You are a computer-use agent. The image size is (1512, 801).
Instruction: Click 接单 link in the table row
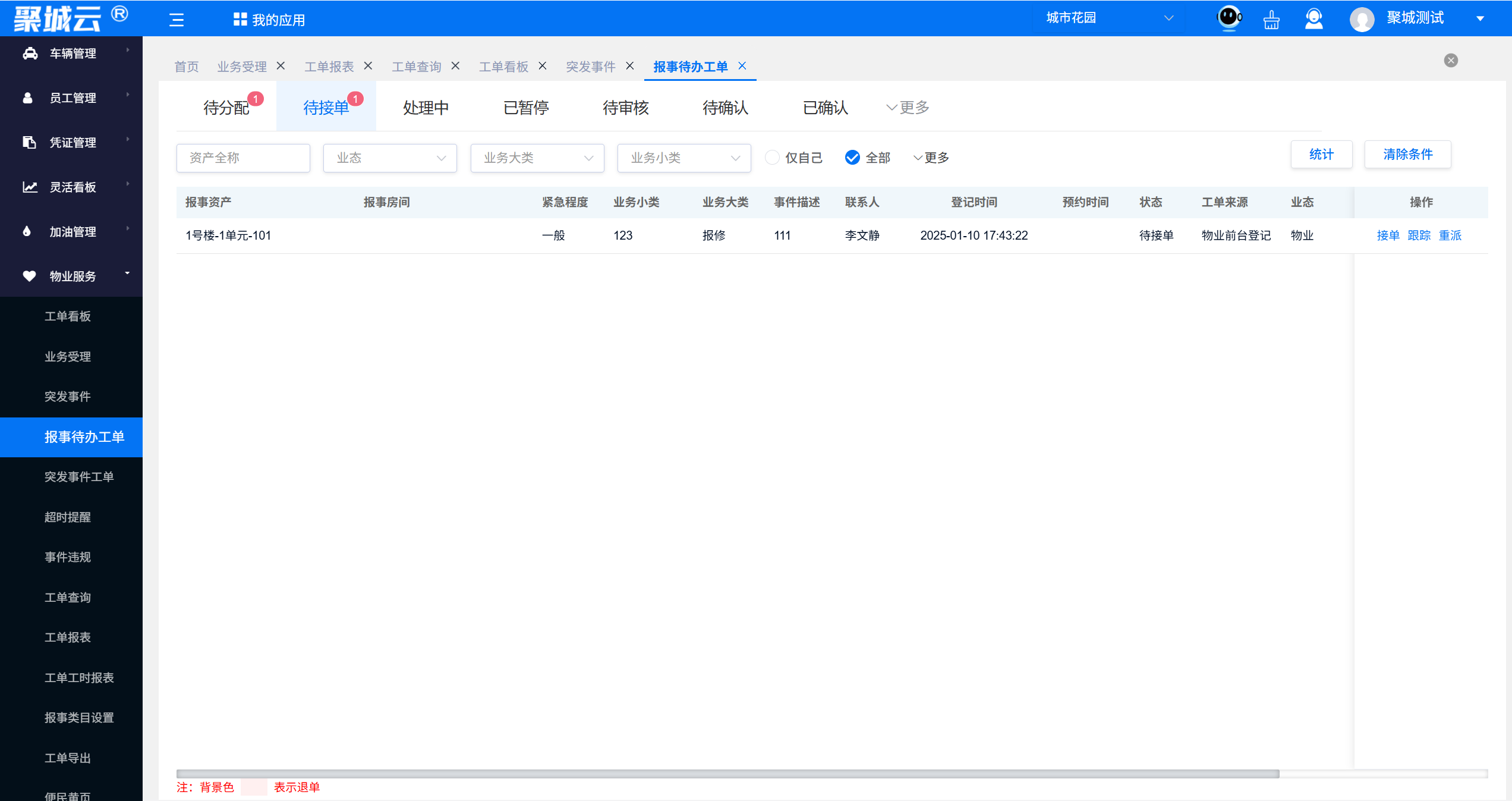tap(1388, 235)
